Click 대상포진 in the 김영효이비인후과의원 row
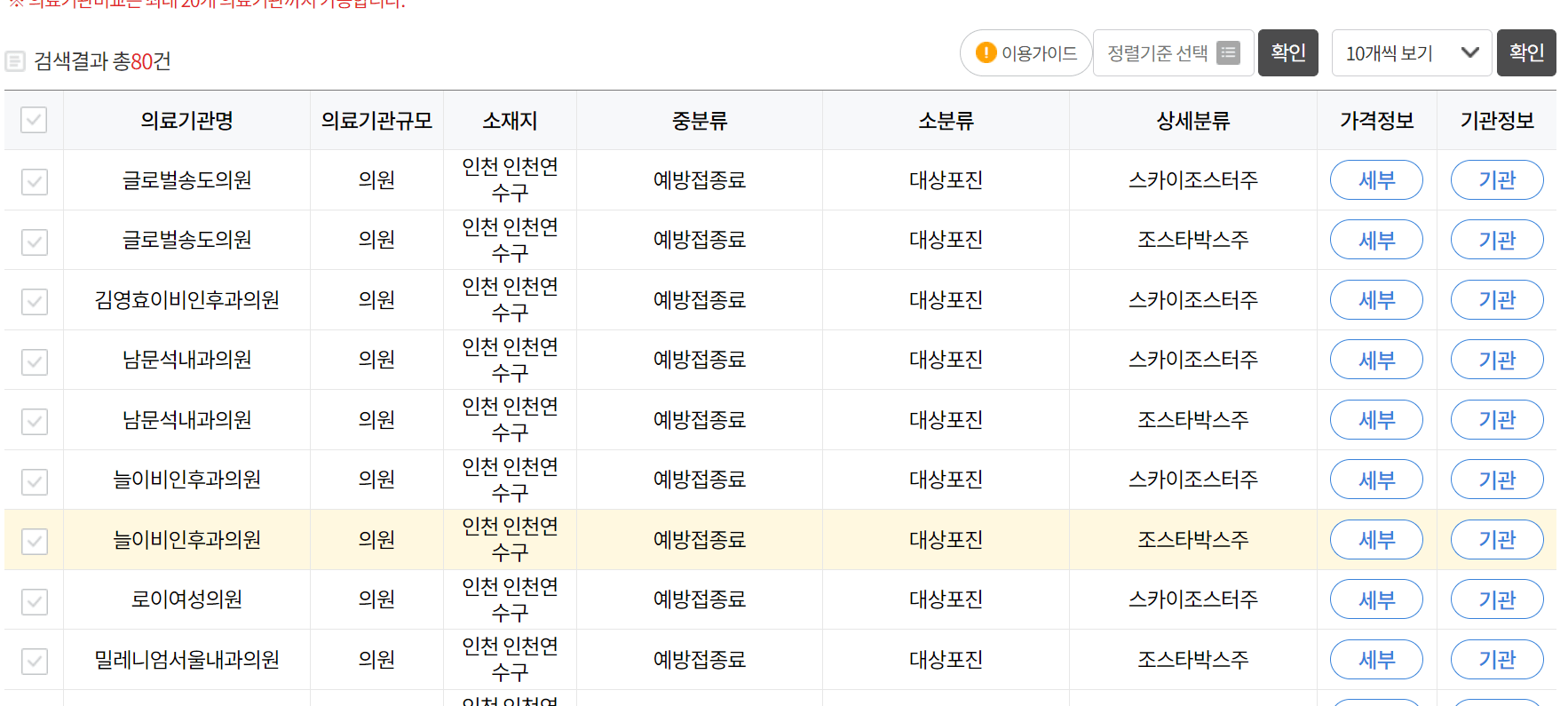The height and width of the screenshot is (706, 1568). pos(946,300)
